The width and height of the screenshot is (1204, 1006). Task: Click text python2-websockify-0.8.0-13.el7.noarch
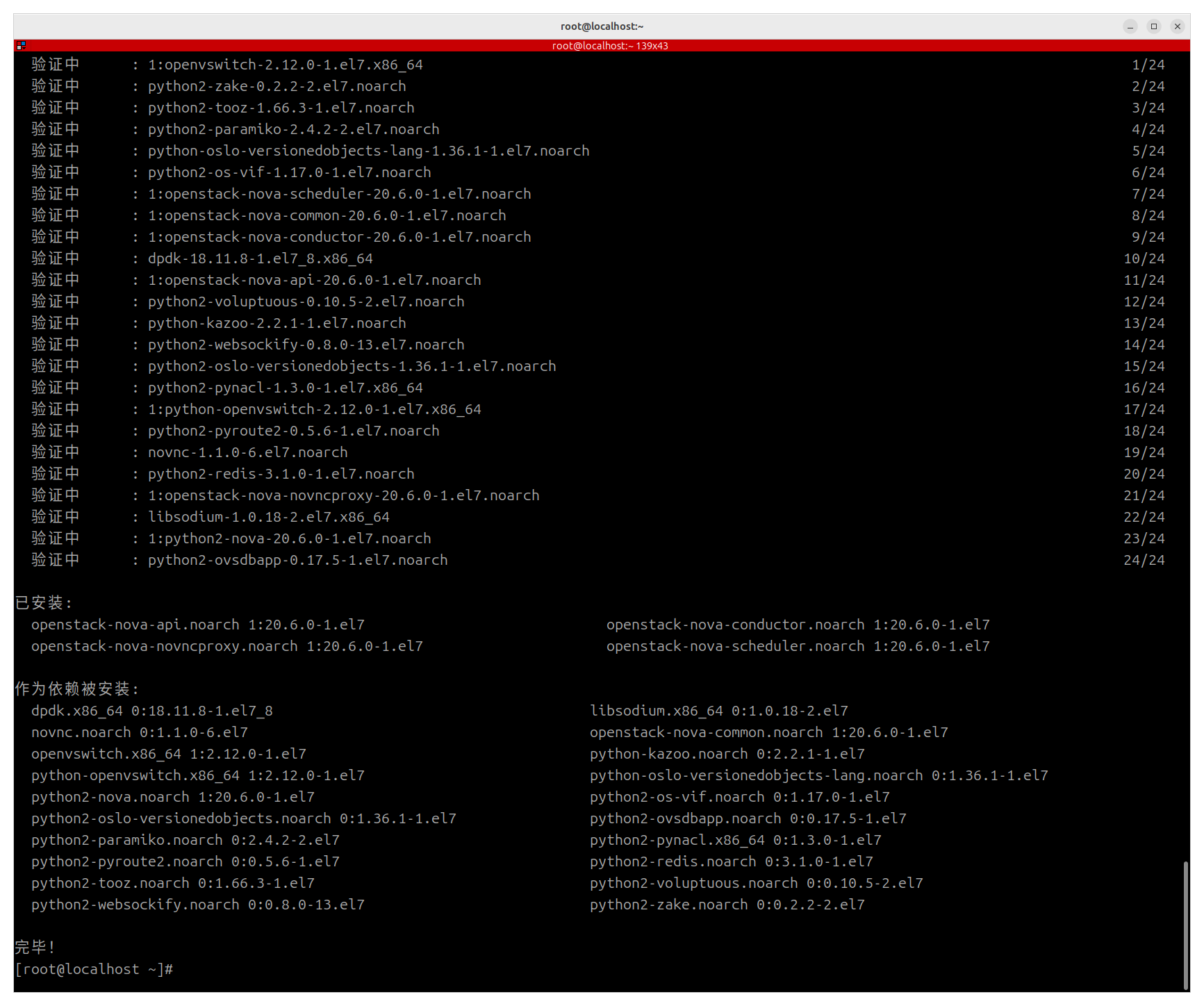point(306,345)
